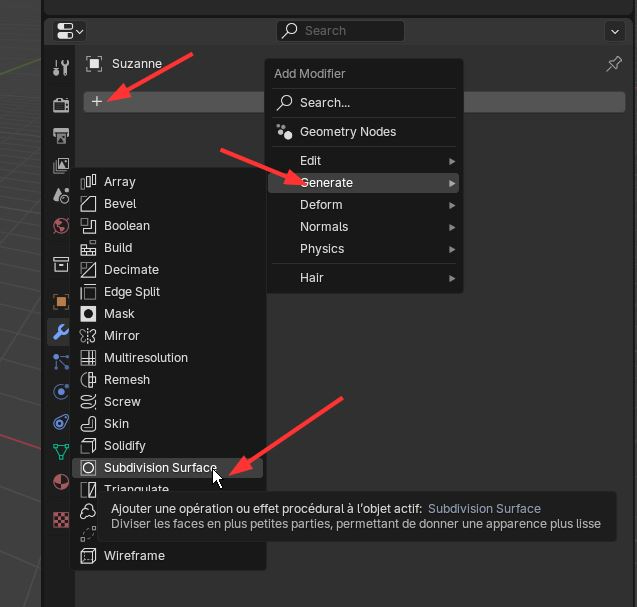Open the Collection properties tab
This screenshot has width=637, height=607.
pyautogui.click(x=61, y=264)
